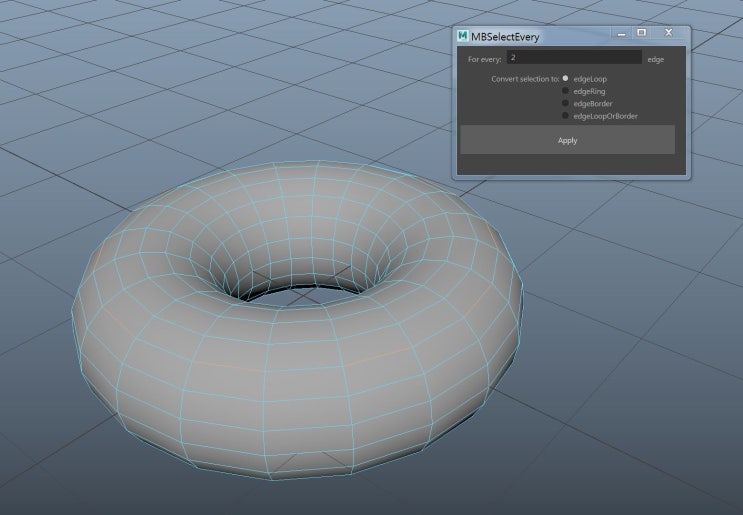Select the edgeLoopOrBorder radio option
The height and width of the screenshot is (515, 743).
[565, 115]
